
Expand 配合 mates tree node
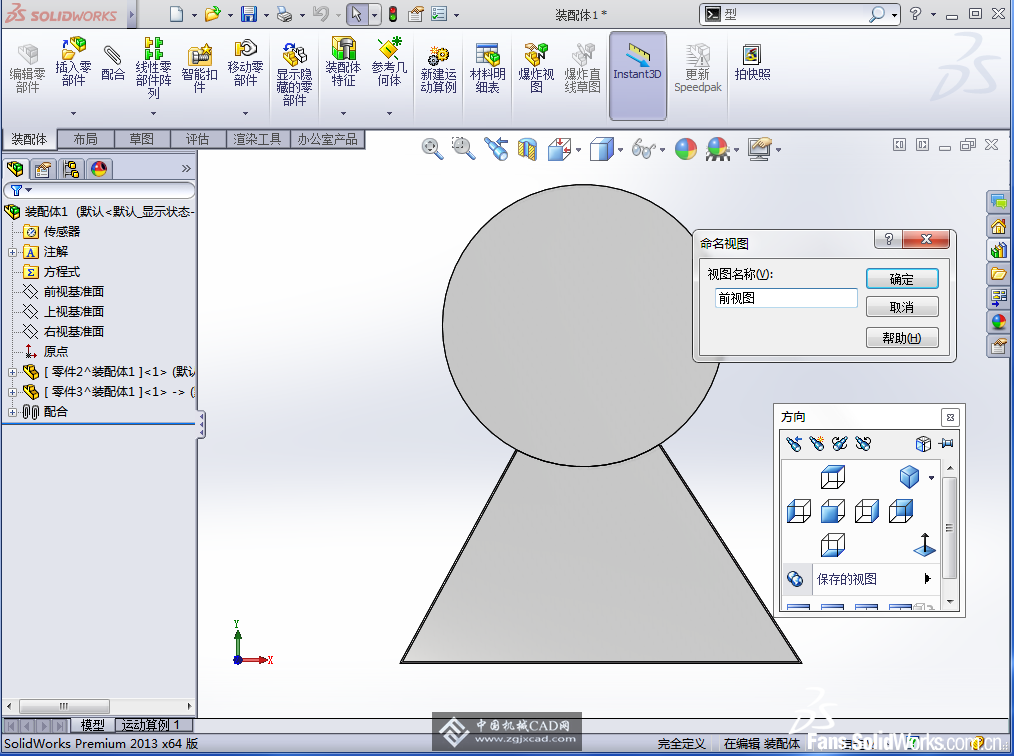[x=12, y=413]
